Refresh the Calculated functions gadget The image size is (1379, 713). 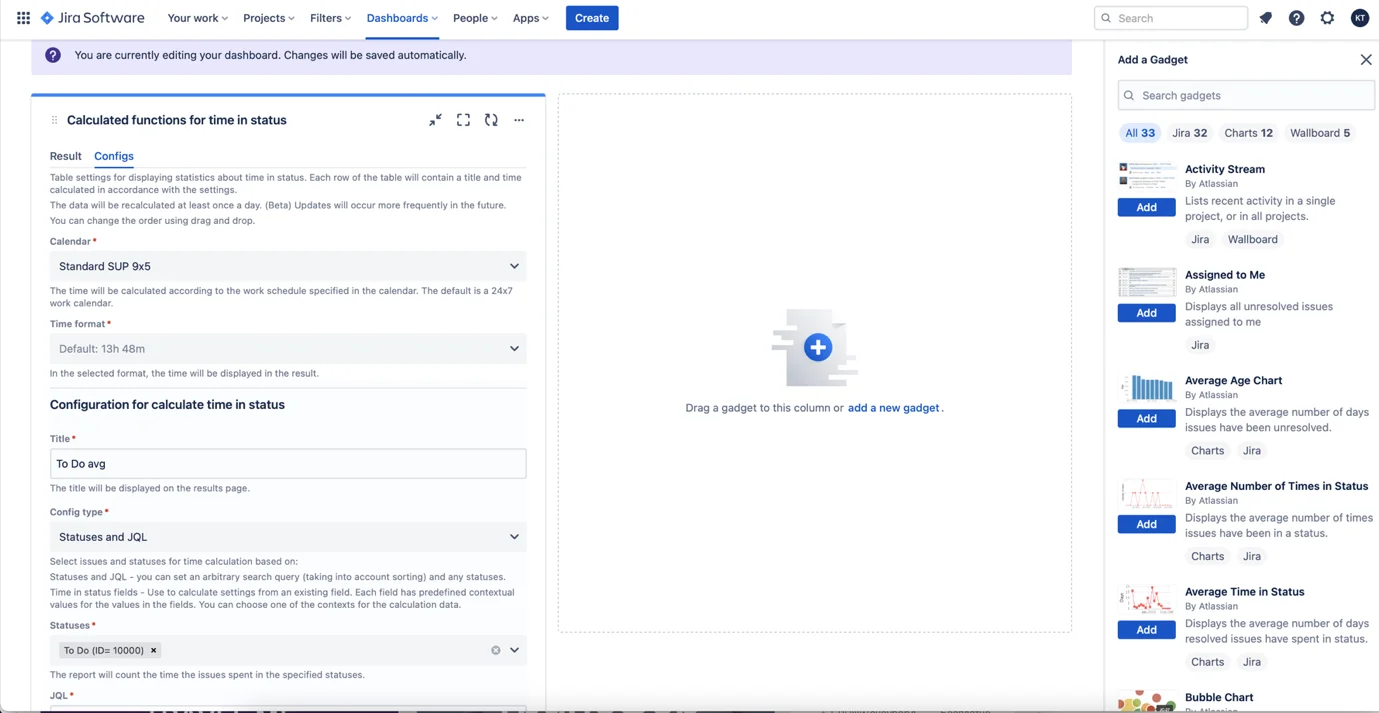(491, 120)
